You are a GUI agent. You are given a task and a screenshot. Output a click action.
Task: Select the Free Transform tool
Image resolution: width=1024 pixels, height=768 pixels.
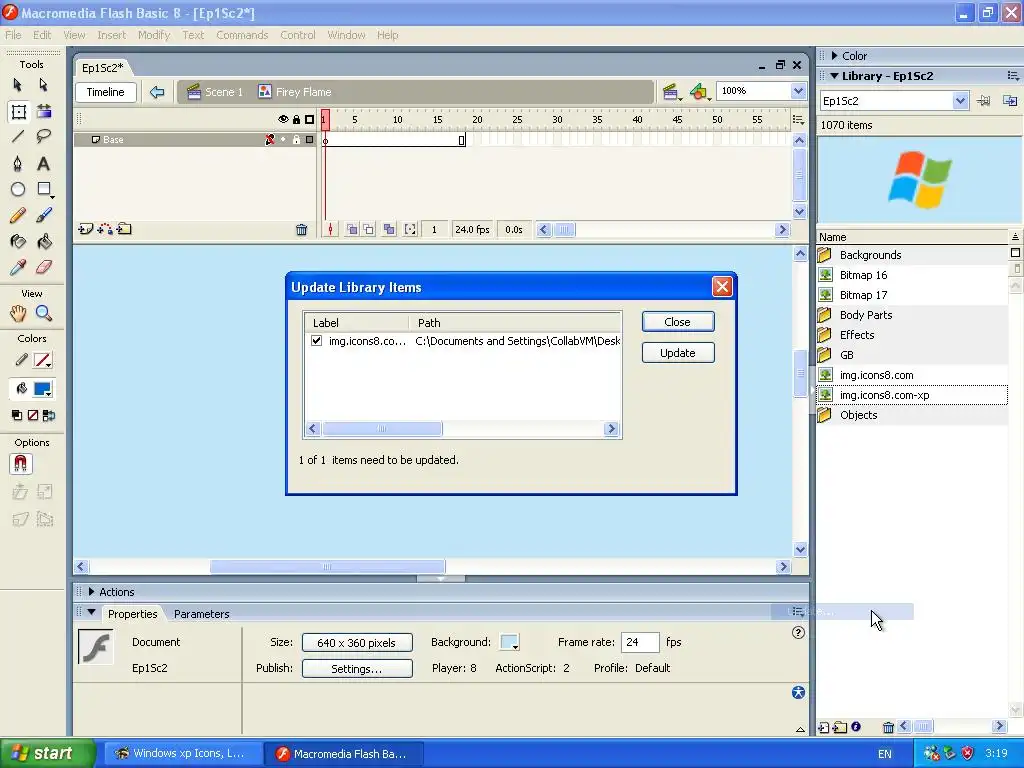[18, 112]
